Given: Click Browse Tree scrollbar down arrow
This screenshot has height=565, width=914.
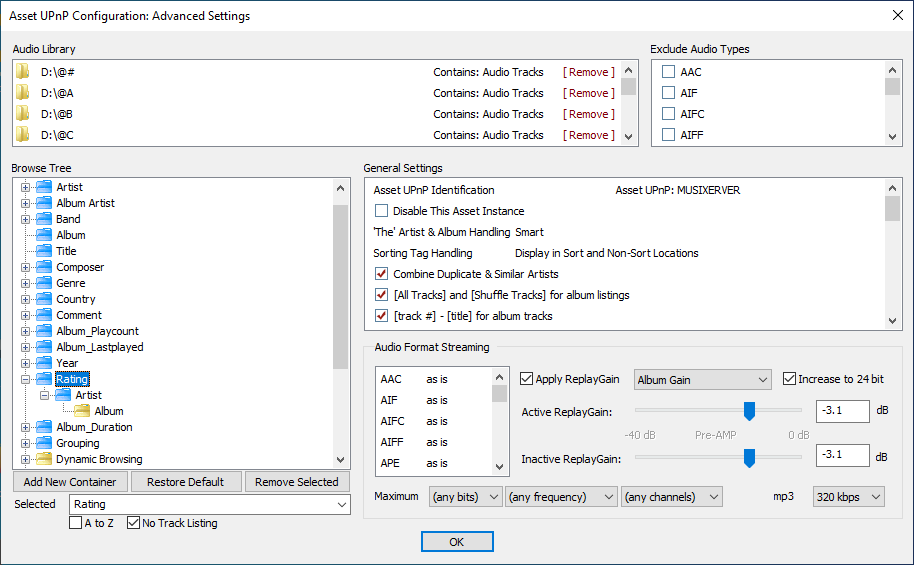Looking at the screenshot, I should [340, 459].
